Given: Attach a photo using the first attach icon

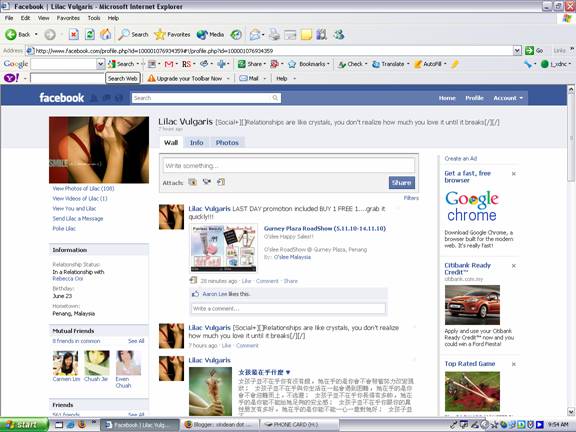Looking at the screenshot, I should pos(192,182).
